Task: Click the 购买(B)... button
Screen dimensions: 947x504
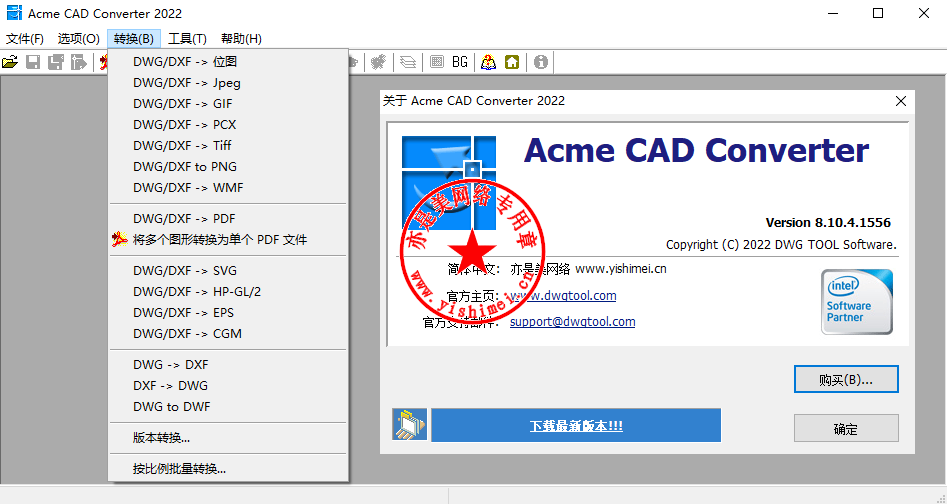Action: point(846,379)
